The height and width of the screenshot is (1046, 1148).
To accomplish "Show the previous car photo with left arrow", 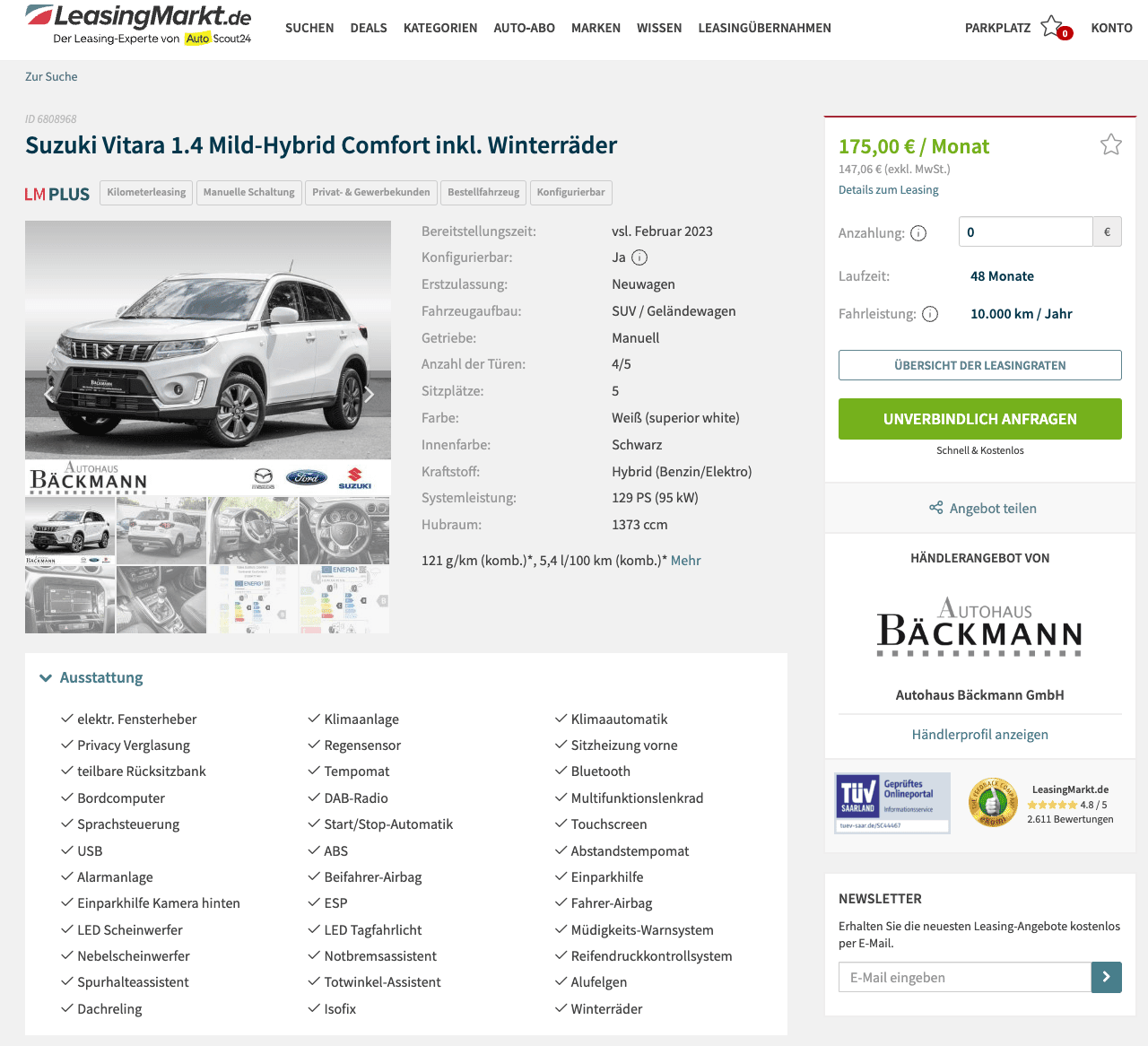I will pos(49,394).
